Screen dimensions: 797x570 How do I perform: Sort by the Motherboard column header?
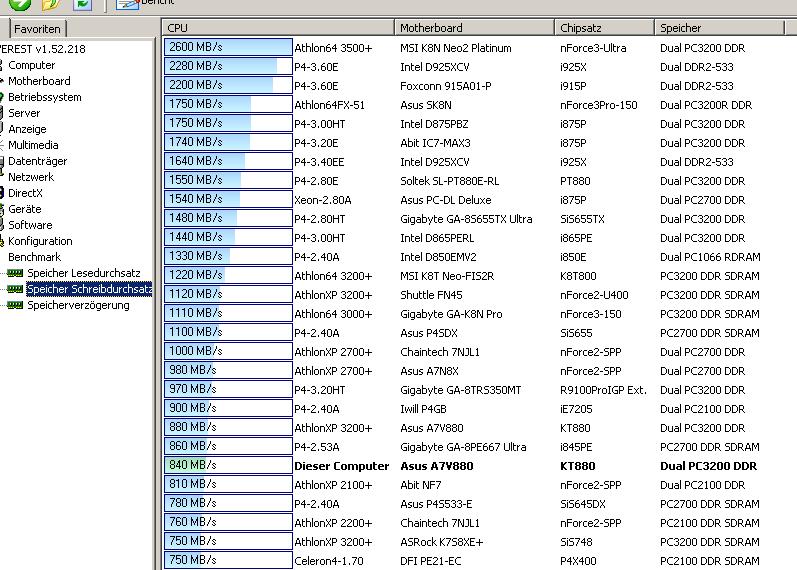click(474, 28)
